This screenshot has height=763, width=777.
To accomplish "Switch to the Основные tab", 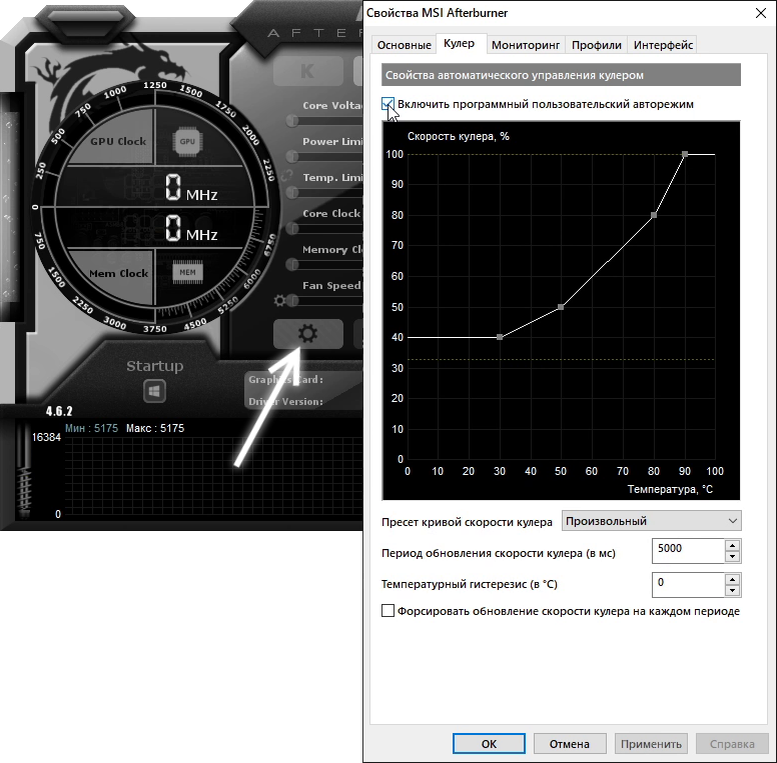I will tap(404, 45).
